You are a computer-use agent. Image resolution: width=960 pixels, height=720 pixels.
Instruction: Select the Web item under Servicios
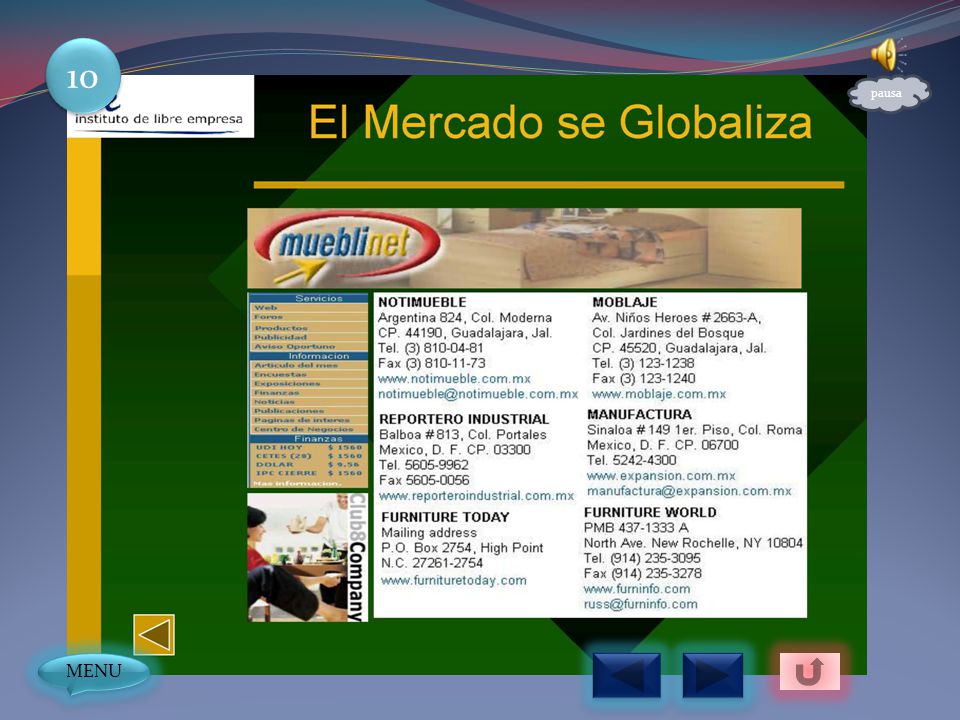point(308,308)
